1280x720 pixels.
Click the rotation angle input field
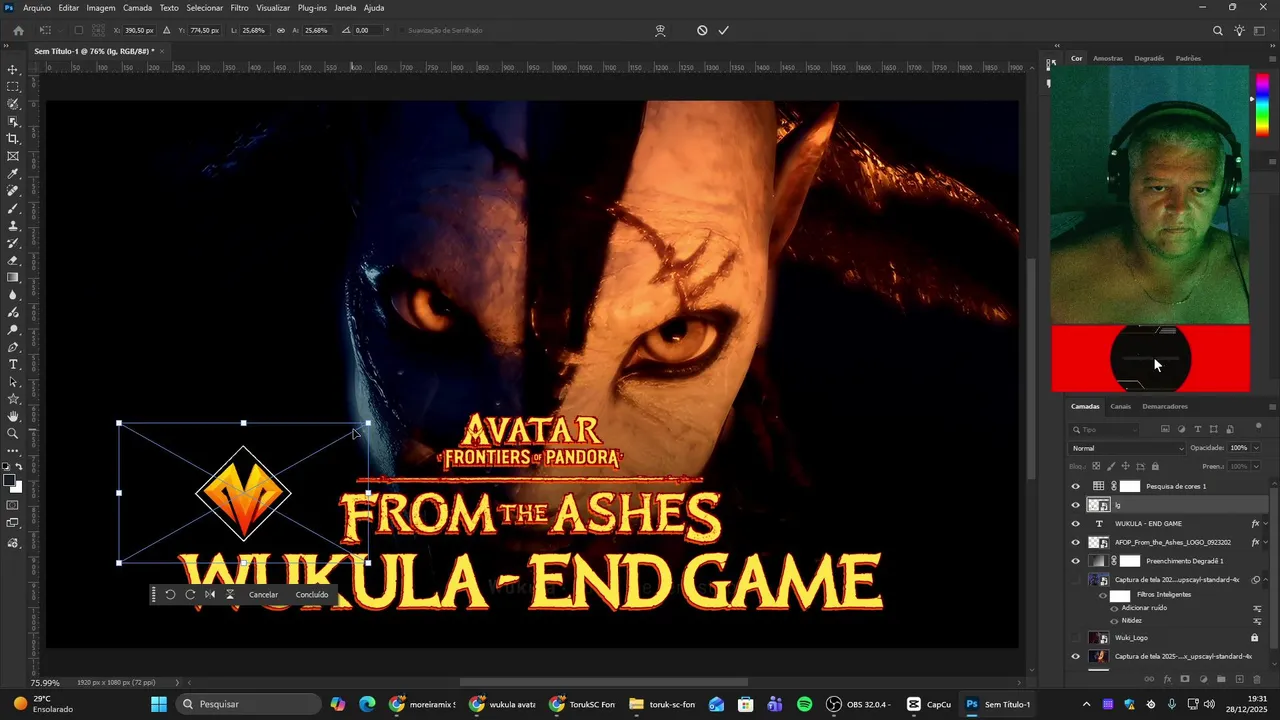367,30
